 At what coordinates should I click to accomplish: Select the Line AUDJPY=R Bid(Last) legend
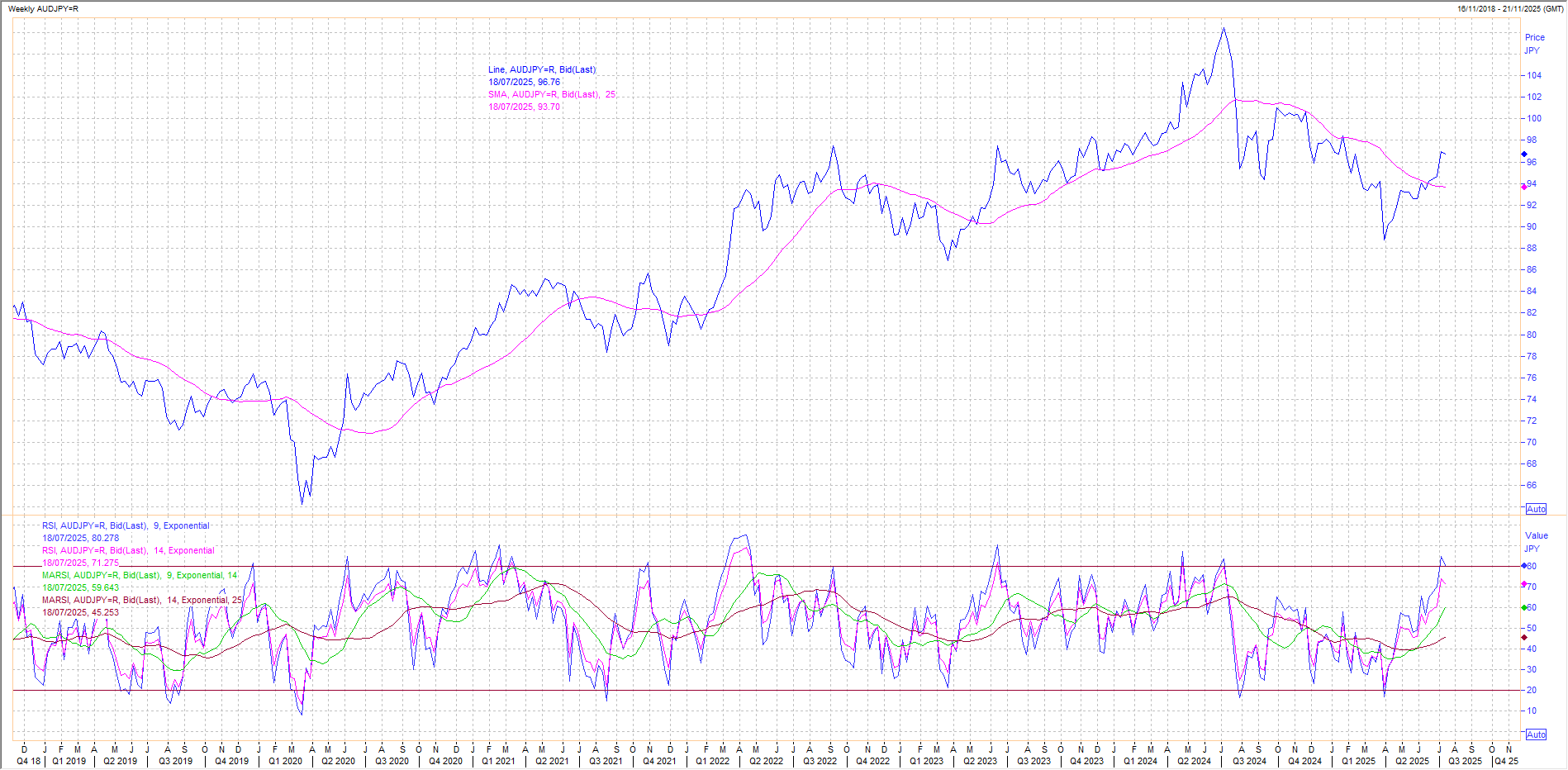(x=541, y=70)
